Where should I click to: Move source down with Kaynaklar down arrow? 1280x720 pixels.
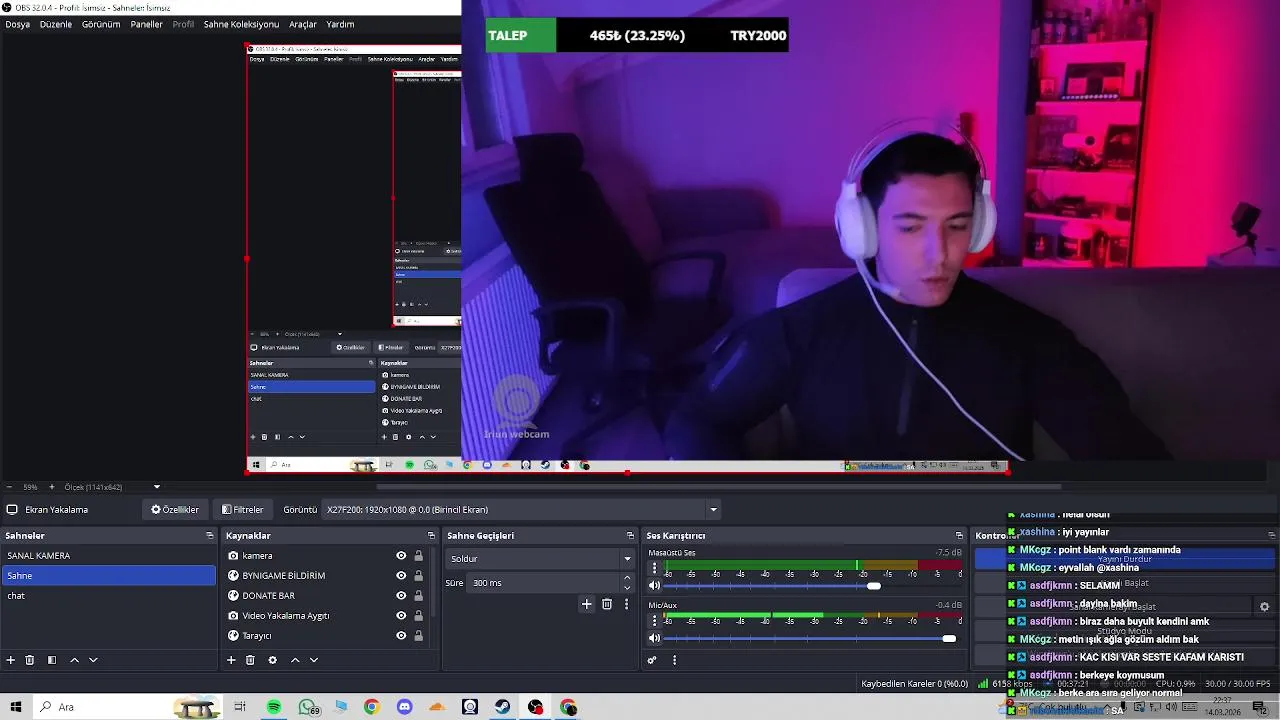[x=314, y=660]
